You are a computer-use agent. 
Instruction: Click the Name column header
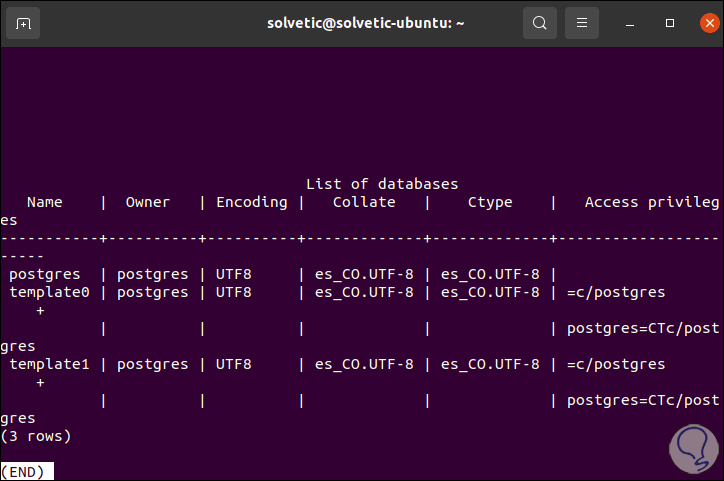[44, 202]
